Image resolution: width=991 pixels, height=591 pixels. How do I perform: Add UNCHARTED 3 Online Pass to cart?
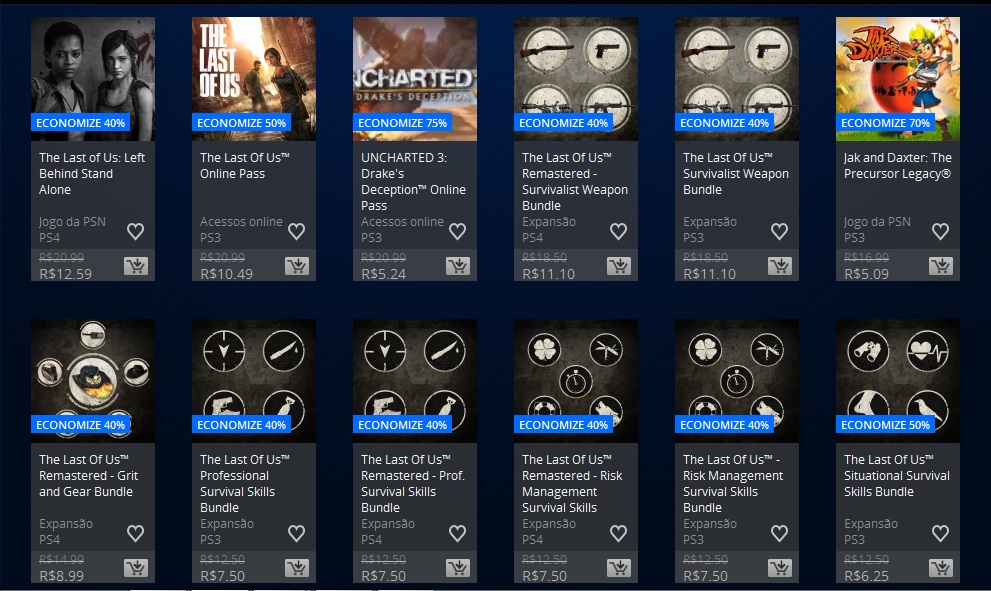pos(458,266)
